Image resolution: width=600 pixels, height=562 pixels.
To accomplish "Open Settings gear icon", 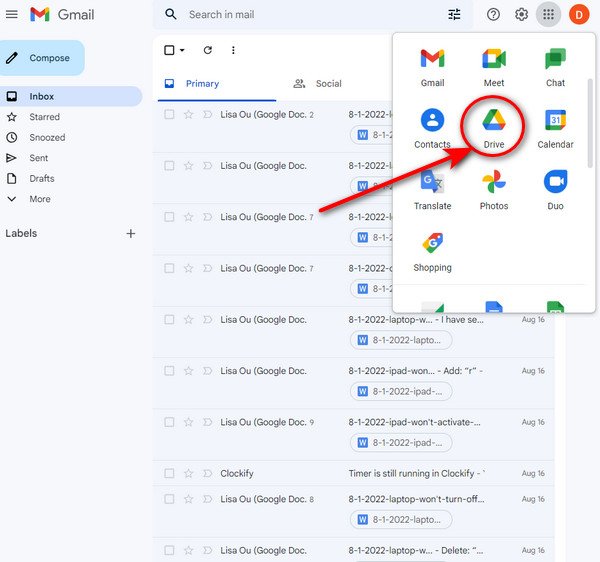I will 521,15.
